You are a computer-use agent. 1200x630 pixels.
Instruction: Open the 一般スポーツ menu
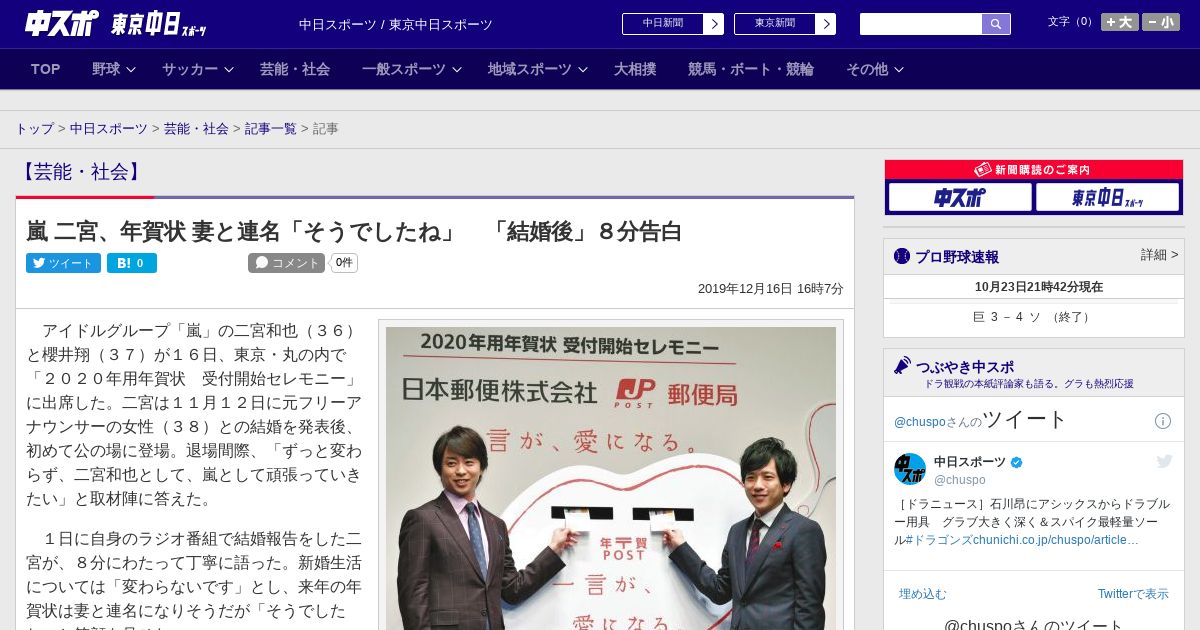(404, 69)
